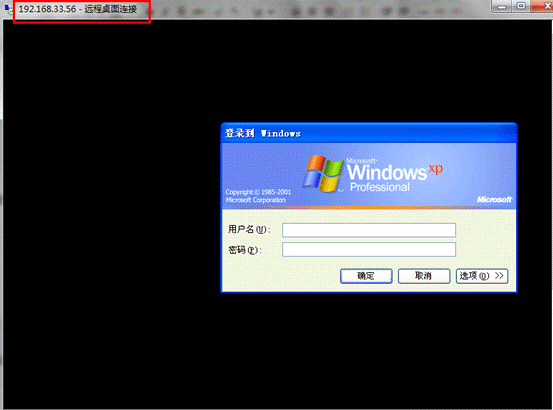The width and height of the screenshot is (553, 410).
Task: Click the 用户名(U) label
Action: pos(249,230)
